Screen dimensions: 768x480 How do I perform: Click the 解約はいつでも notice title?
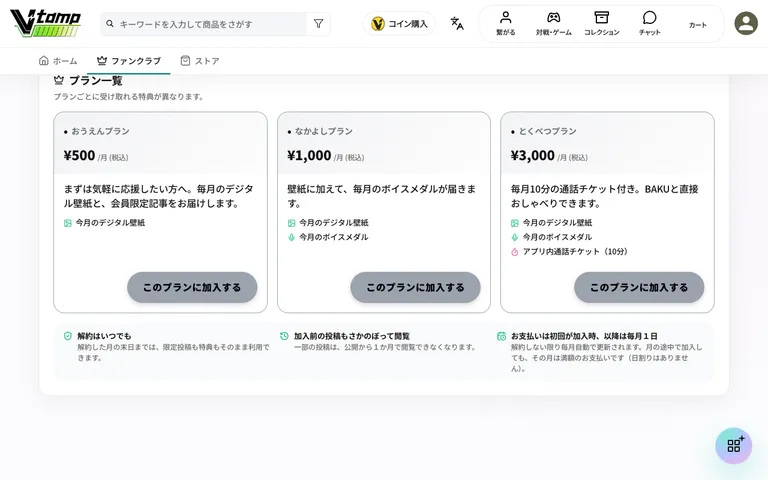104,336
